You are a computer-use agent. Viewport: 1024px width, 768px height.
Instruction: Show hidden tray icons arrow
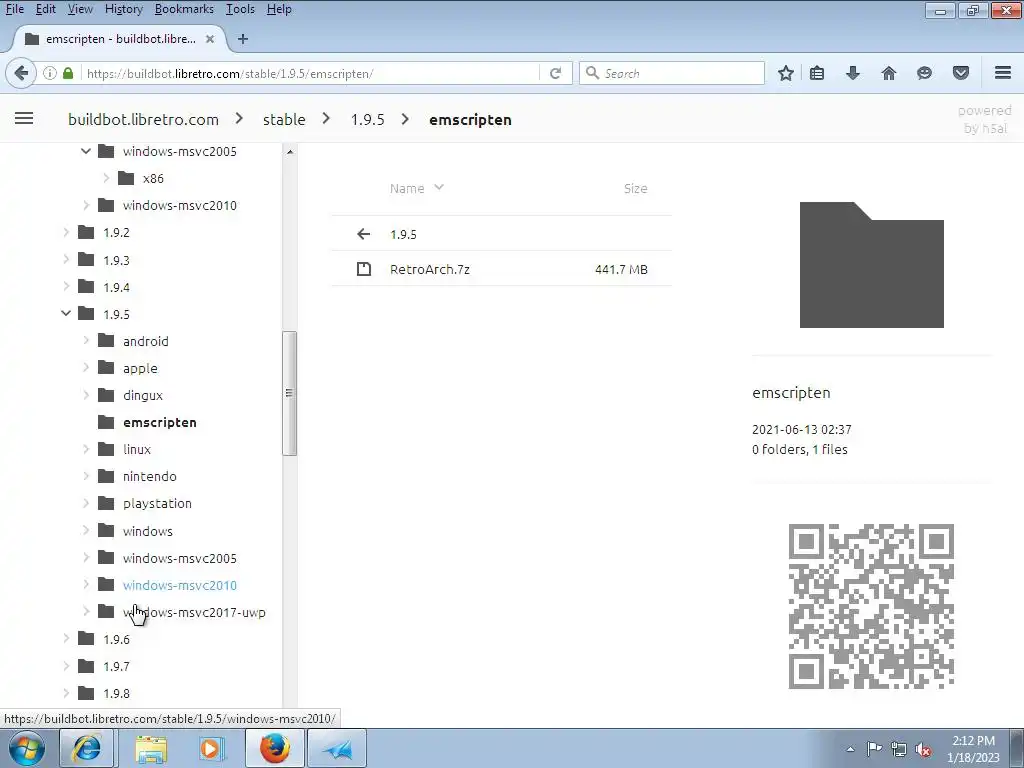(850, 750)
